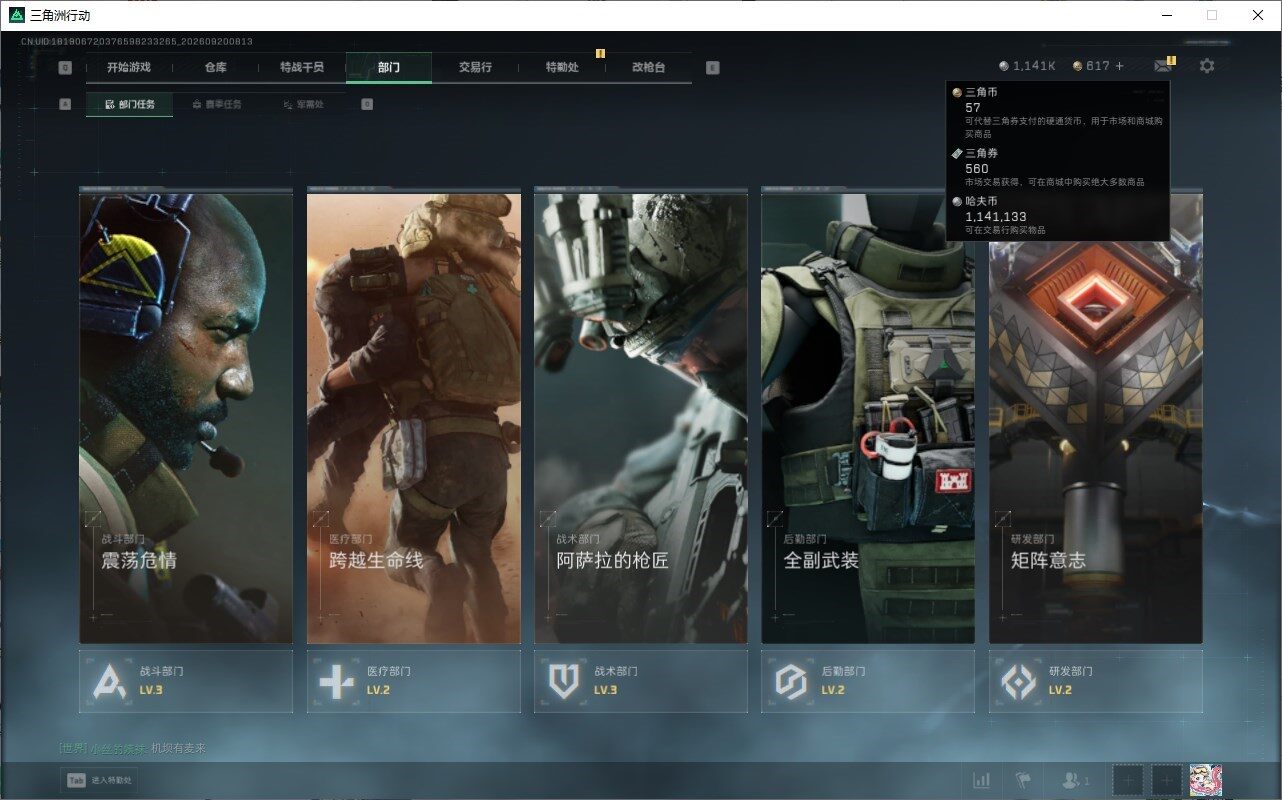This screenshot has height=800, width=1282.
Task: Click the 战术部门 shield emblem icon
Action: coord(564,681)
